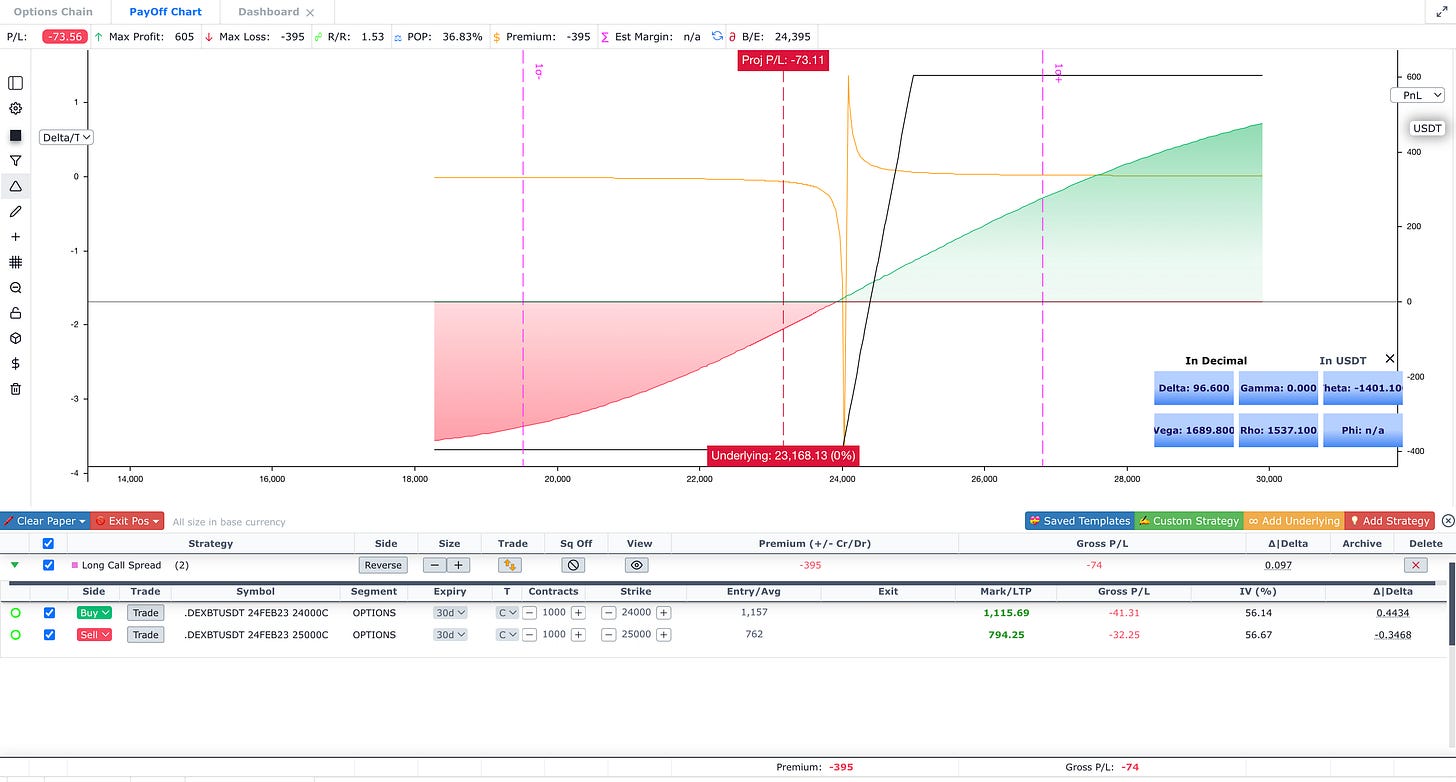Viewport: 1456px width, 782px height.
Task: Click Trade button for 25000C leg
Action: pos(146,635)
